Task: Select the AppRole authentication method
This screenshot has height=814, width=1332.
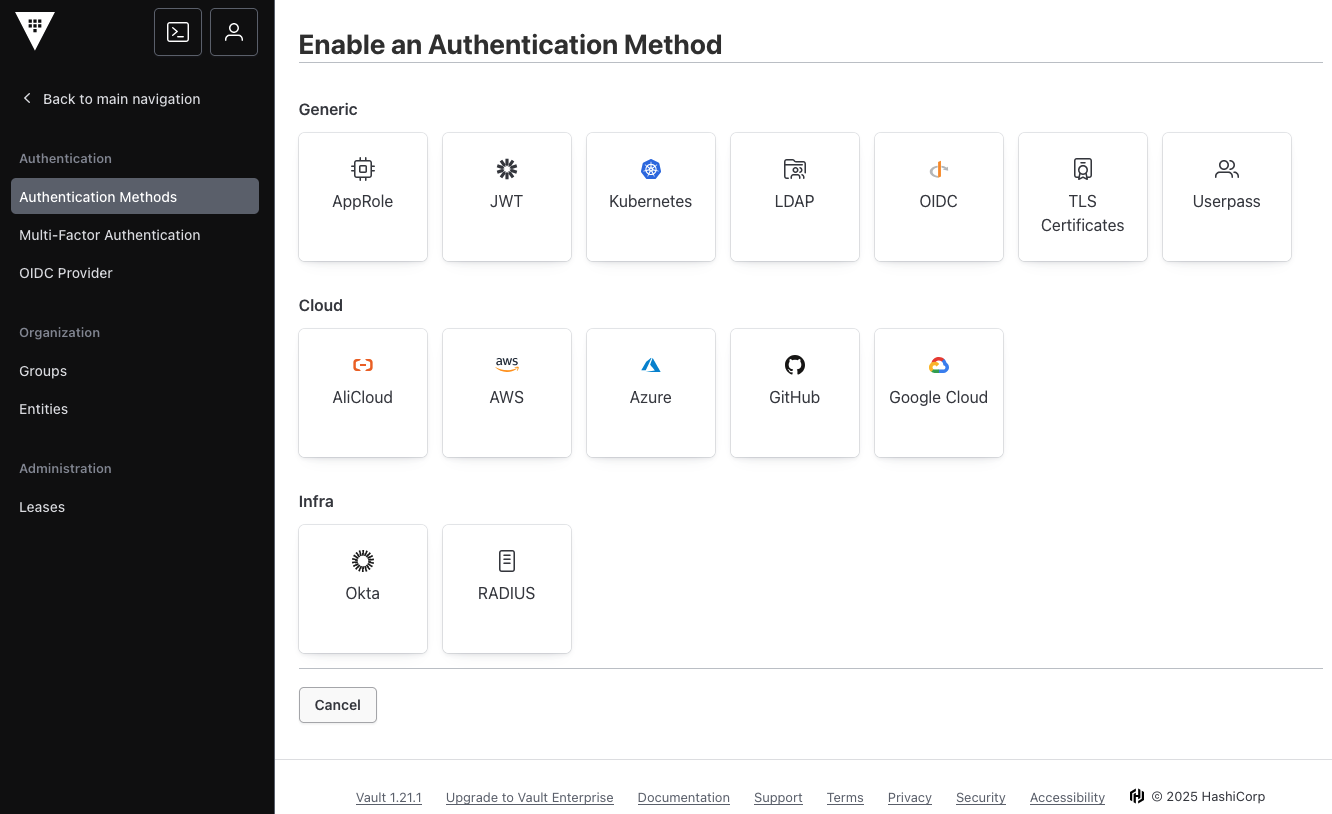Action: pos(363,197)
